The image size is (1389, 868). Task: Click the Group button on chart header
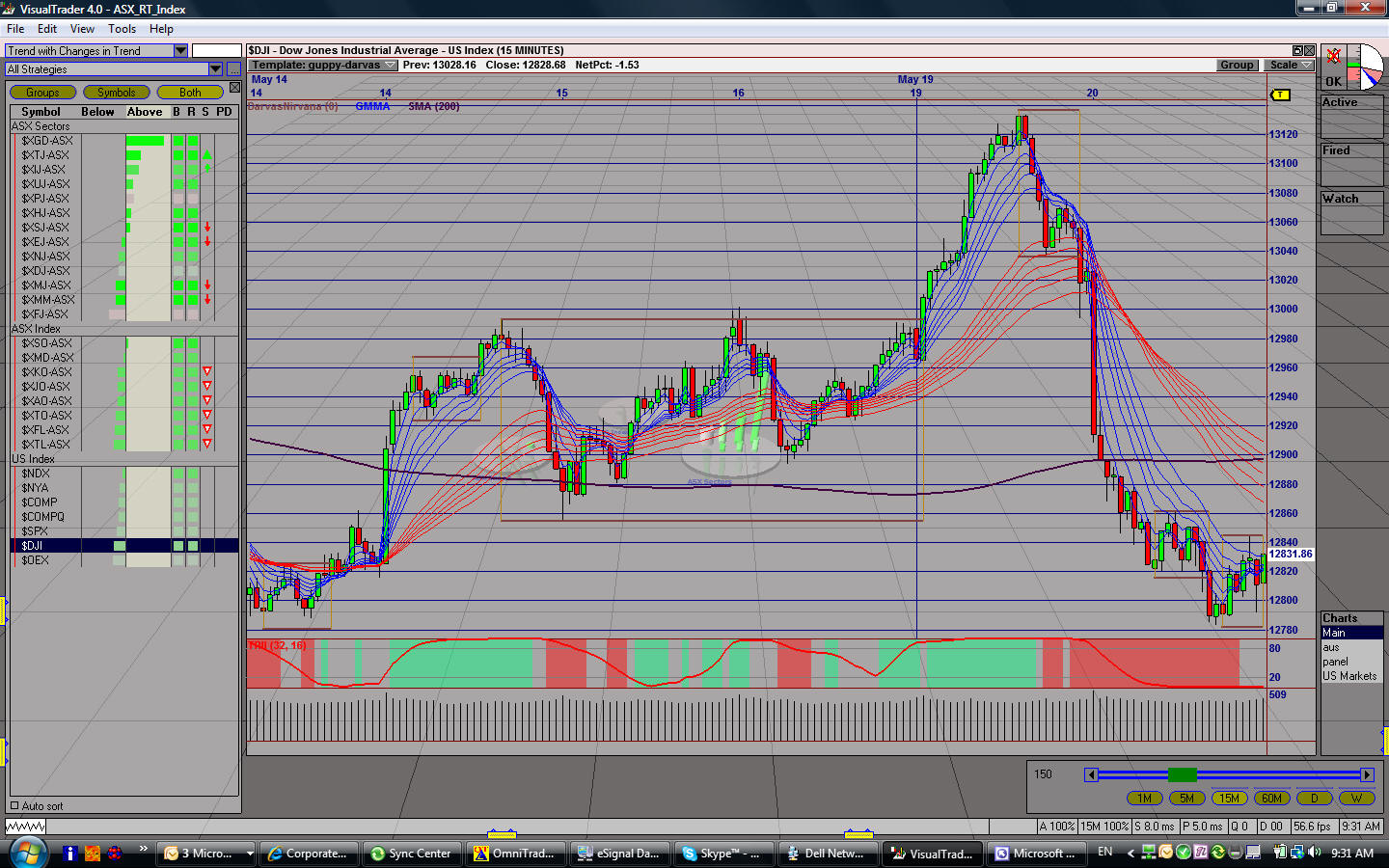(1237, 65)
